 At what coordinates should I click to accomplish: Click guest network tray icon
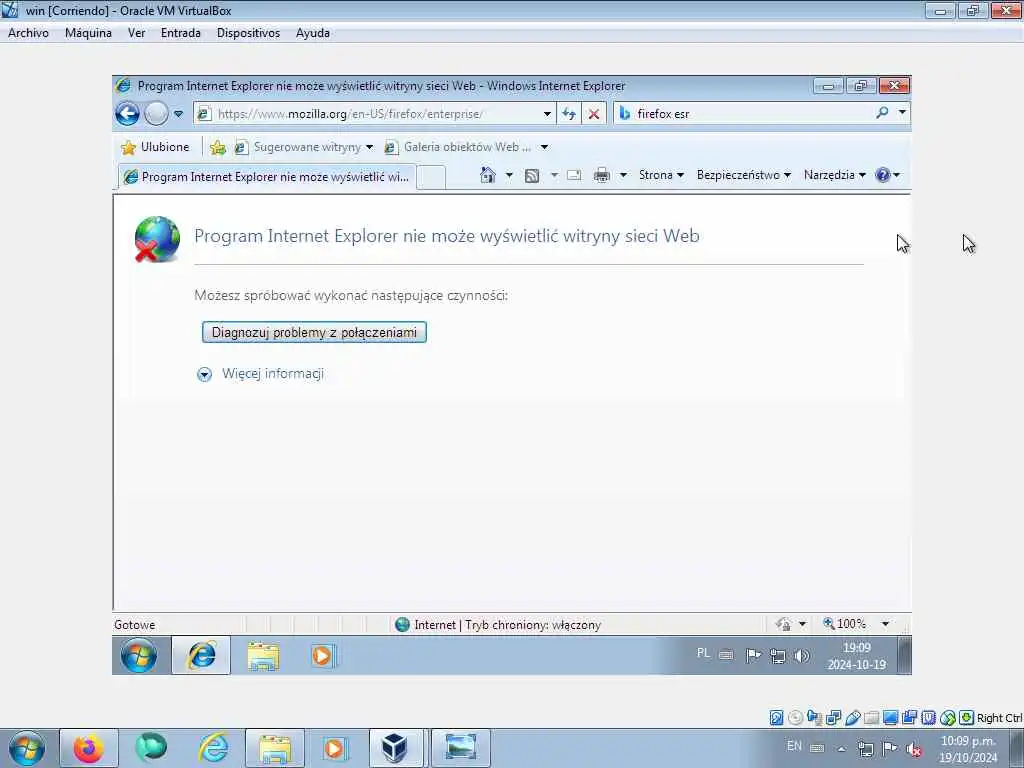(777, 655)
